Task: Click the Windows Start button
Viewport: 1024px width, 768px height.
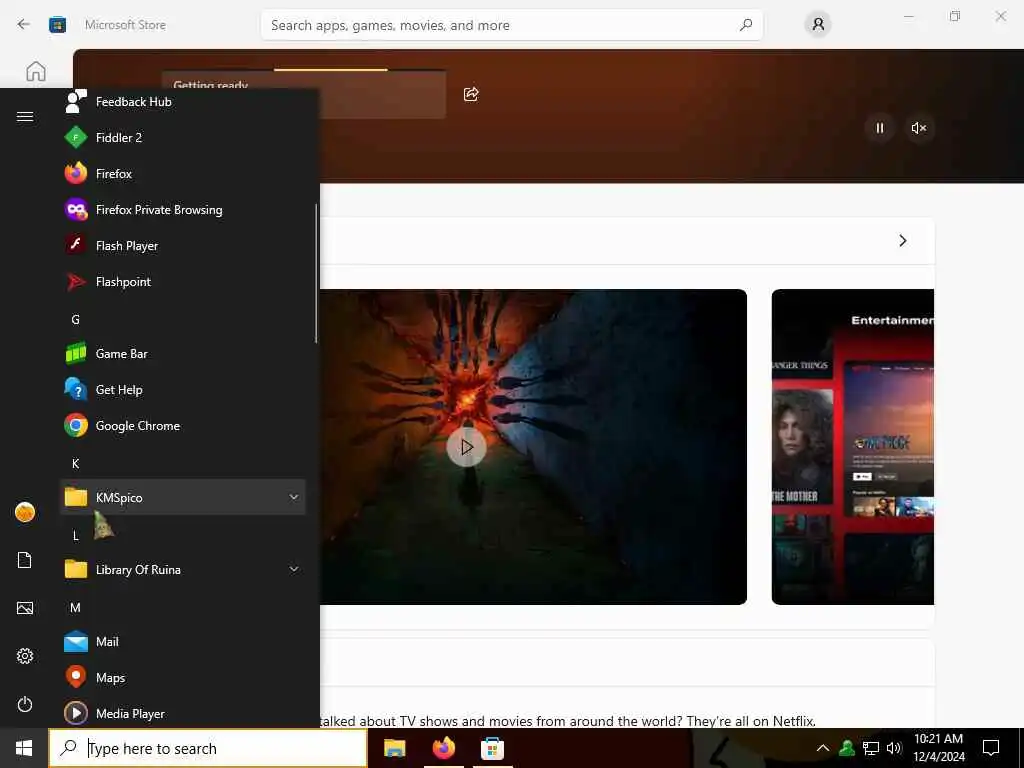Action: 24,748
